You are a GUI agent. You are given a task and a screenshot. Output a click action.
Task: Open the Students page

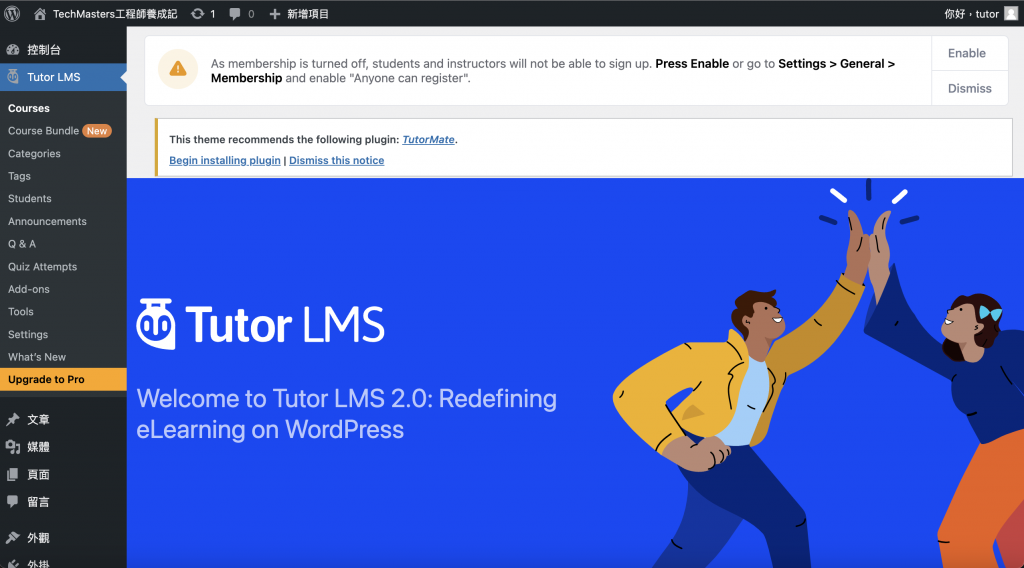point(29,198)
